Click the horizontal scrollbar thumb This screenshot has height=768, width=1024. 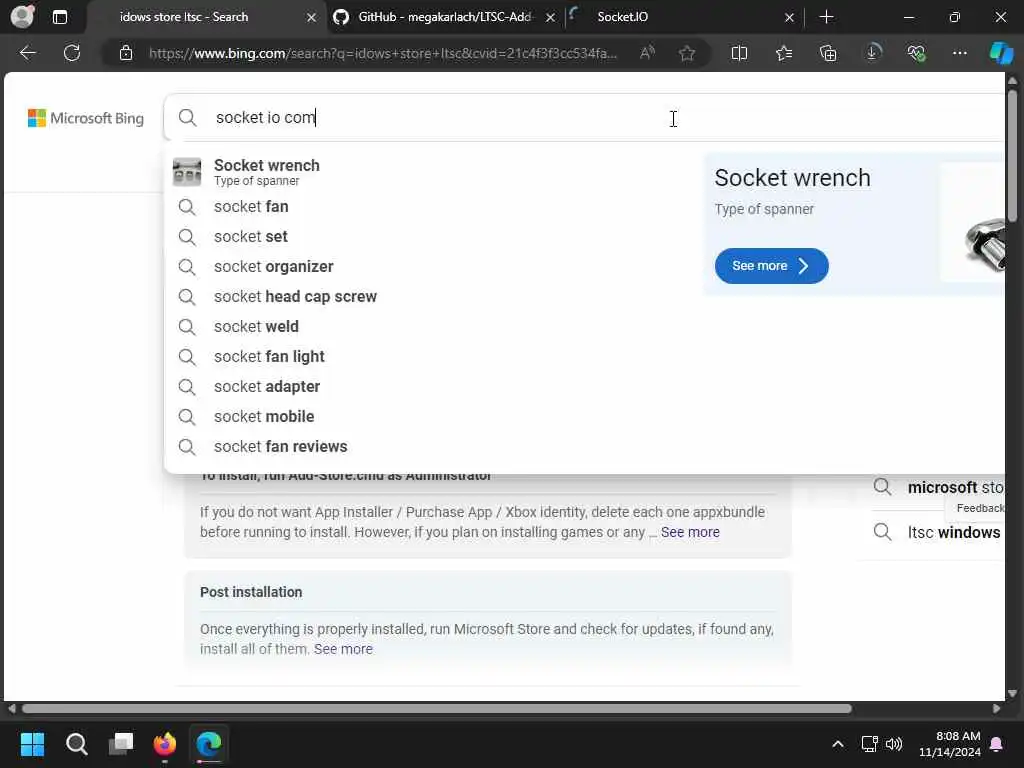436,709
